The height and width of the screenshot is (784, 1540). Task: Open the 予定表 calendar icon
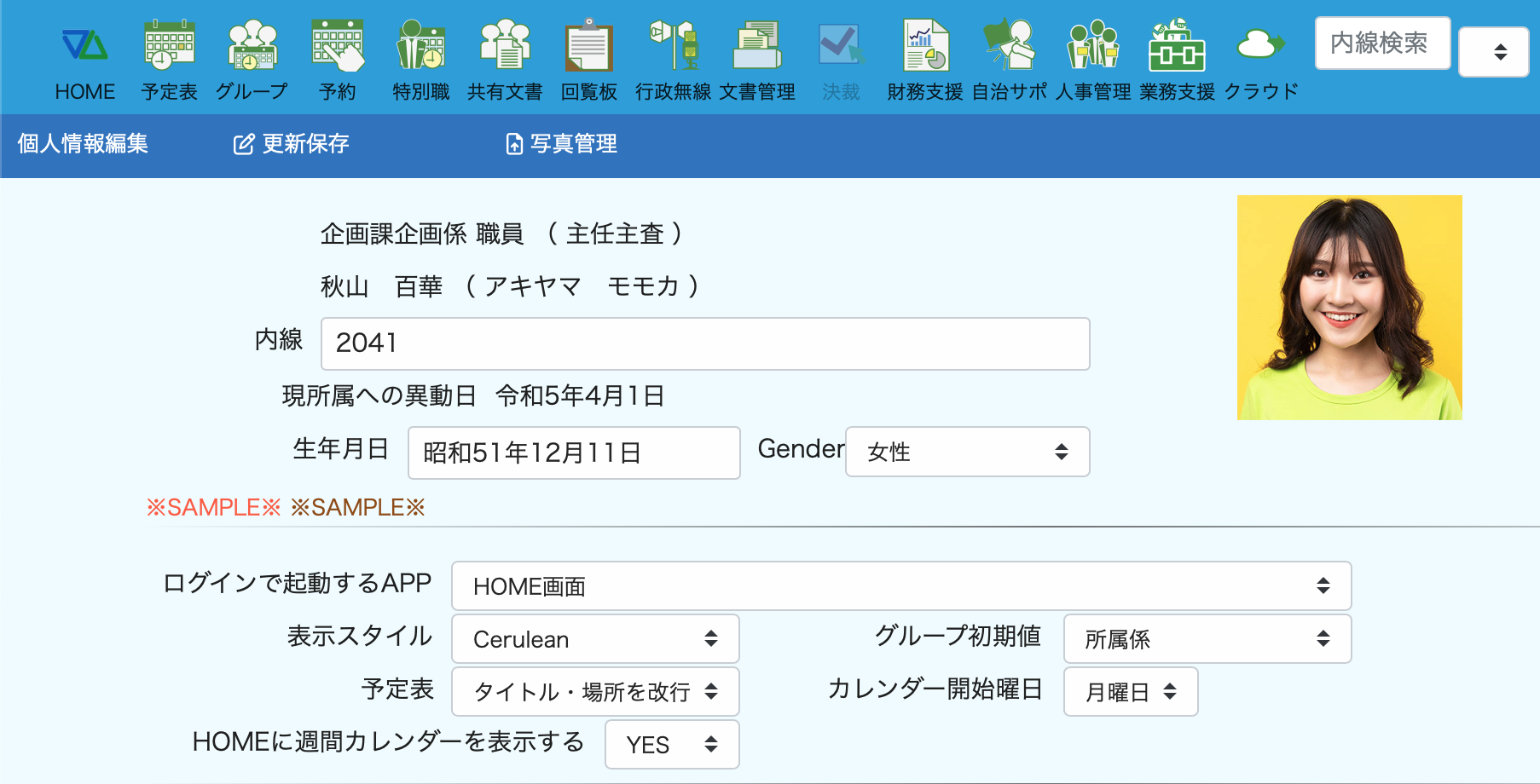coord(169,45)
